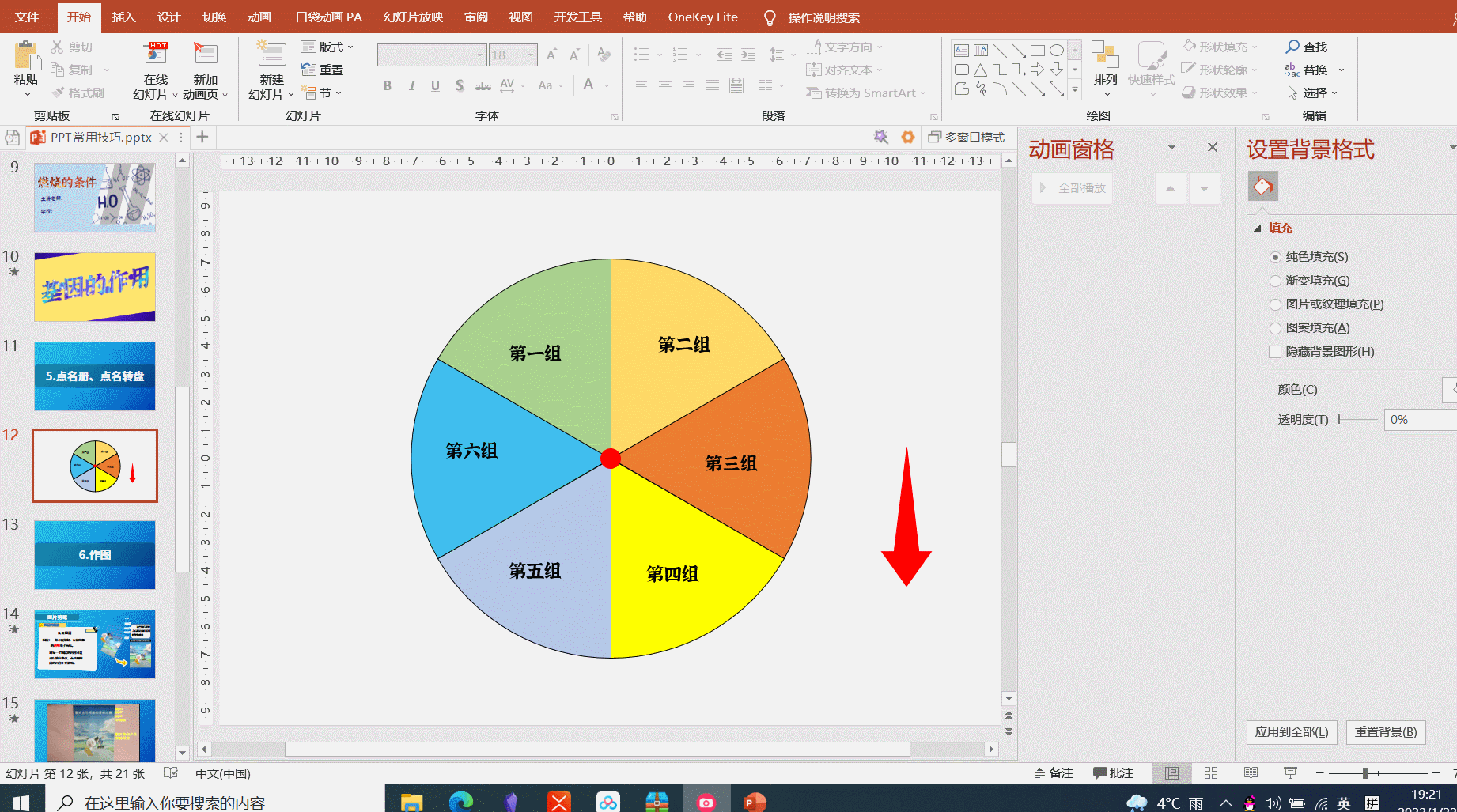Click Convert to SmartArt button
The width and height of the screenshot is (1457, 812).
click(866, 93)
